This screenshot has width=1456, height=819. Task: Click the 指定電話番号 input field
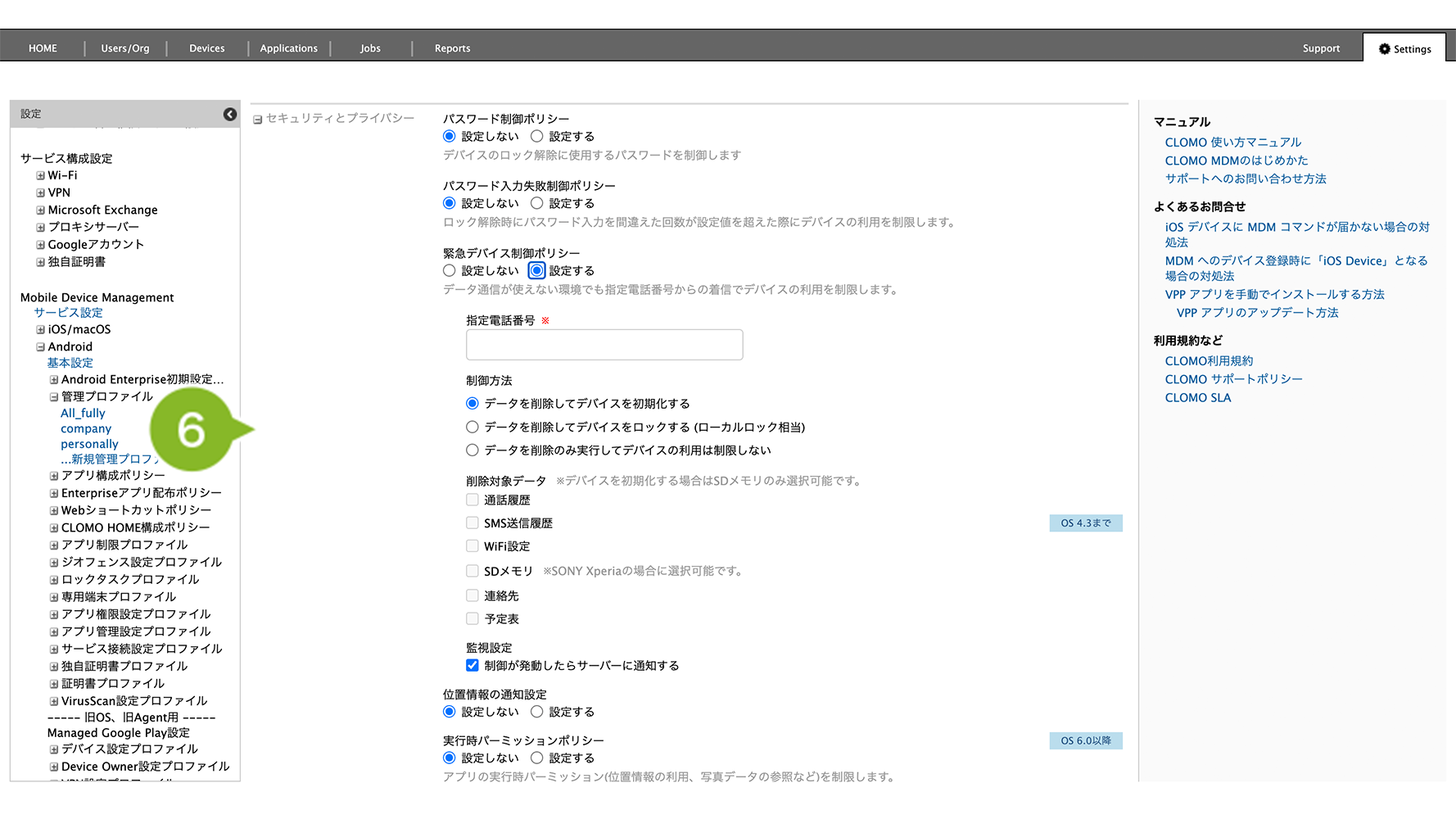pos(604,345)
